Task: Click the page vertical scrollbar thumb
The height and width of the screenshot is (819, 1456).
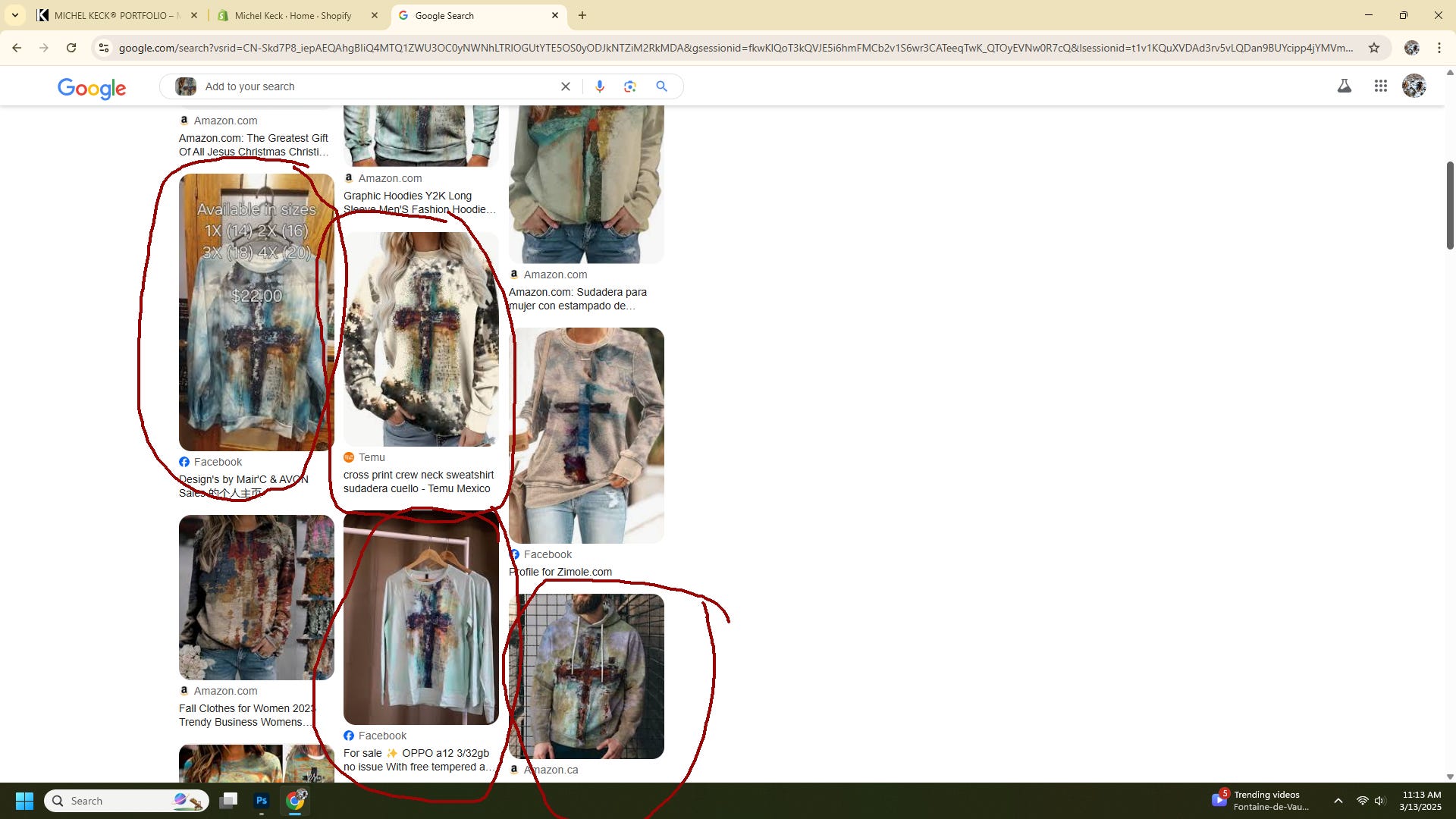Action: [1450, 205]
